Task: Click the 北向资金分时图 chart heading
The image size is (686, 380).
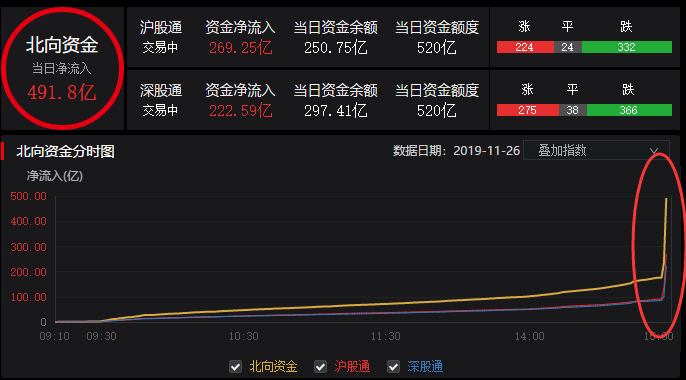Action: pyautogui.click(x=66, y=151)
